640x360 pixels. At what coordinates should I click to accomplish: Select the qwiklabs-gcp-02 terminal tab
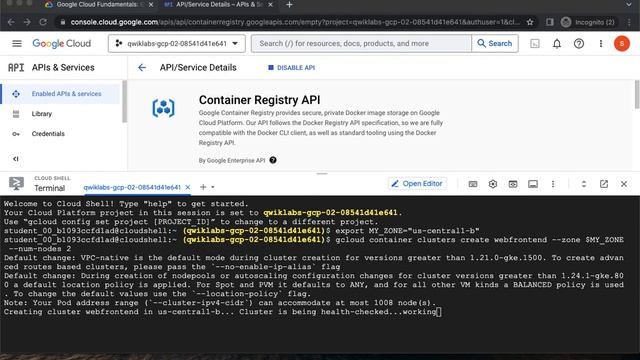(132, 187)
